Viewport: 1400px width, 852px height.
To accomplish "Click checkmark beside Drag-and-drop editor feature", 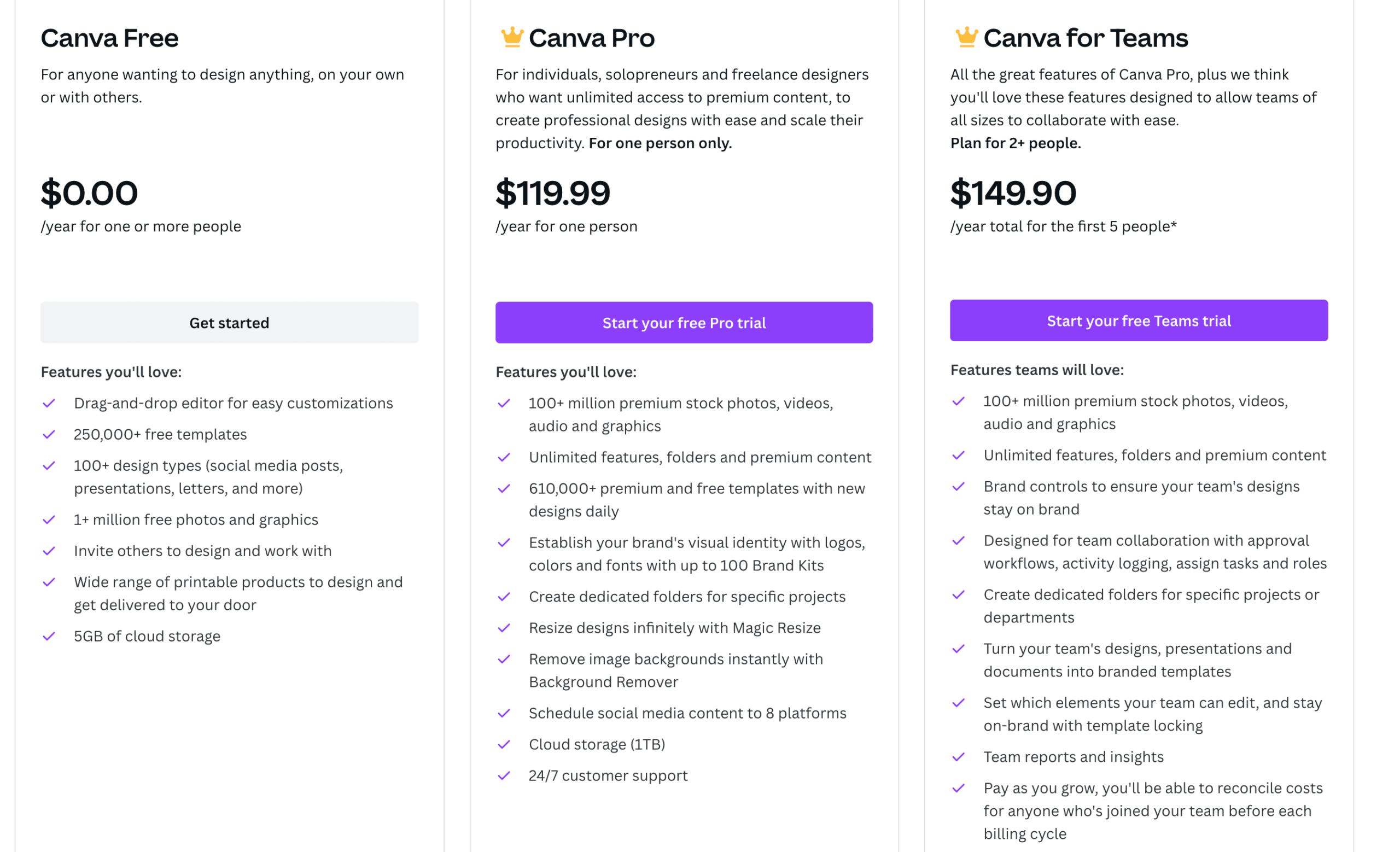I will click(49, 403).
